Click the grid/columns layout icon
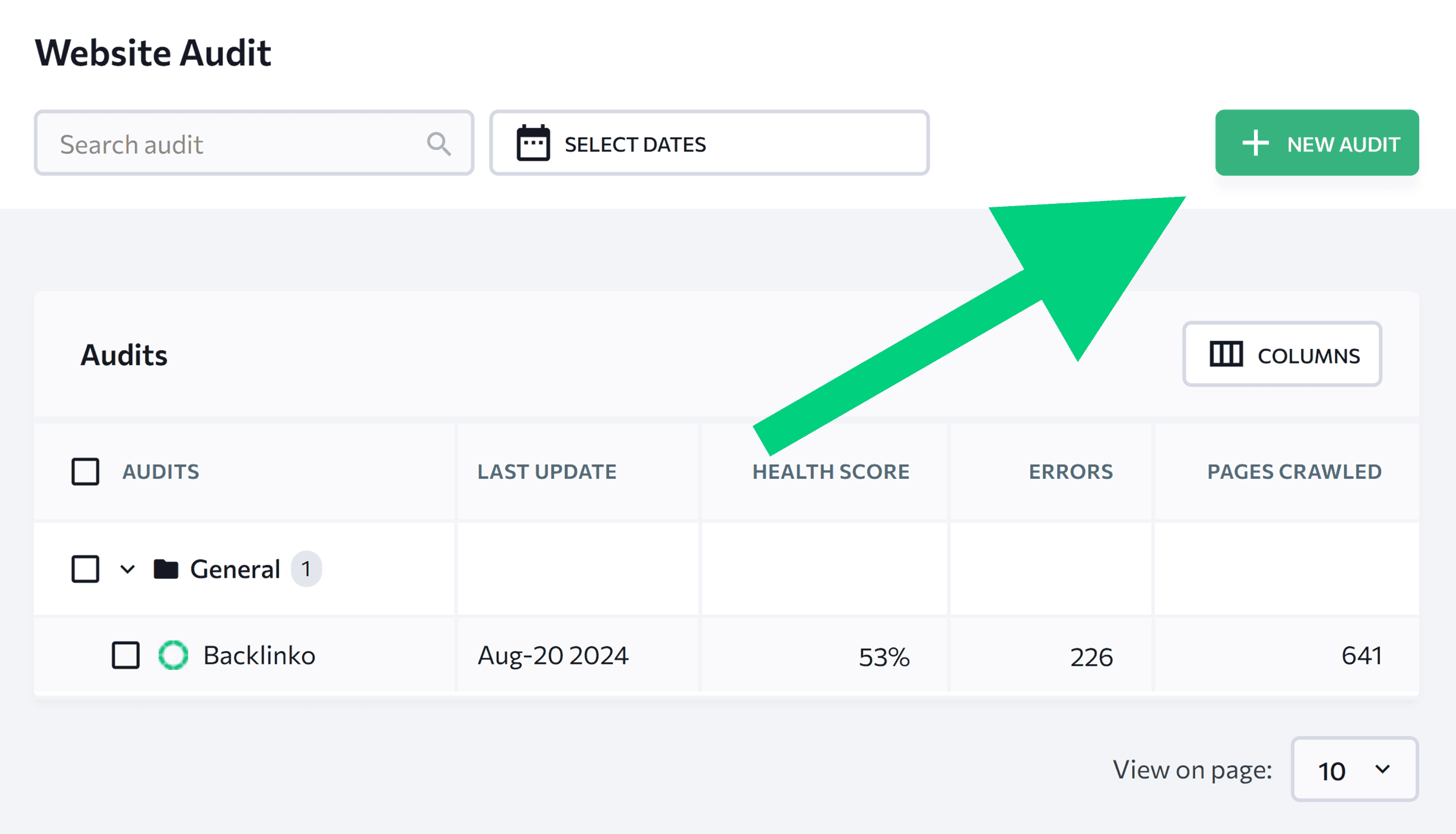1456x834 pixels. (x=1225, y=354)
